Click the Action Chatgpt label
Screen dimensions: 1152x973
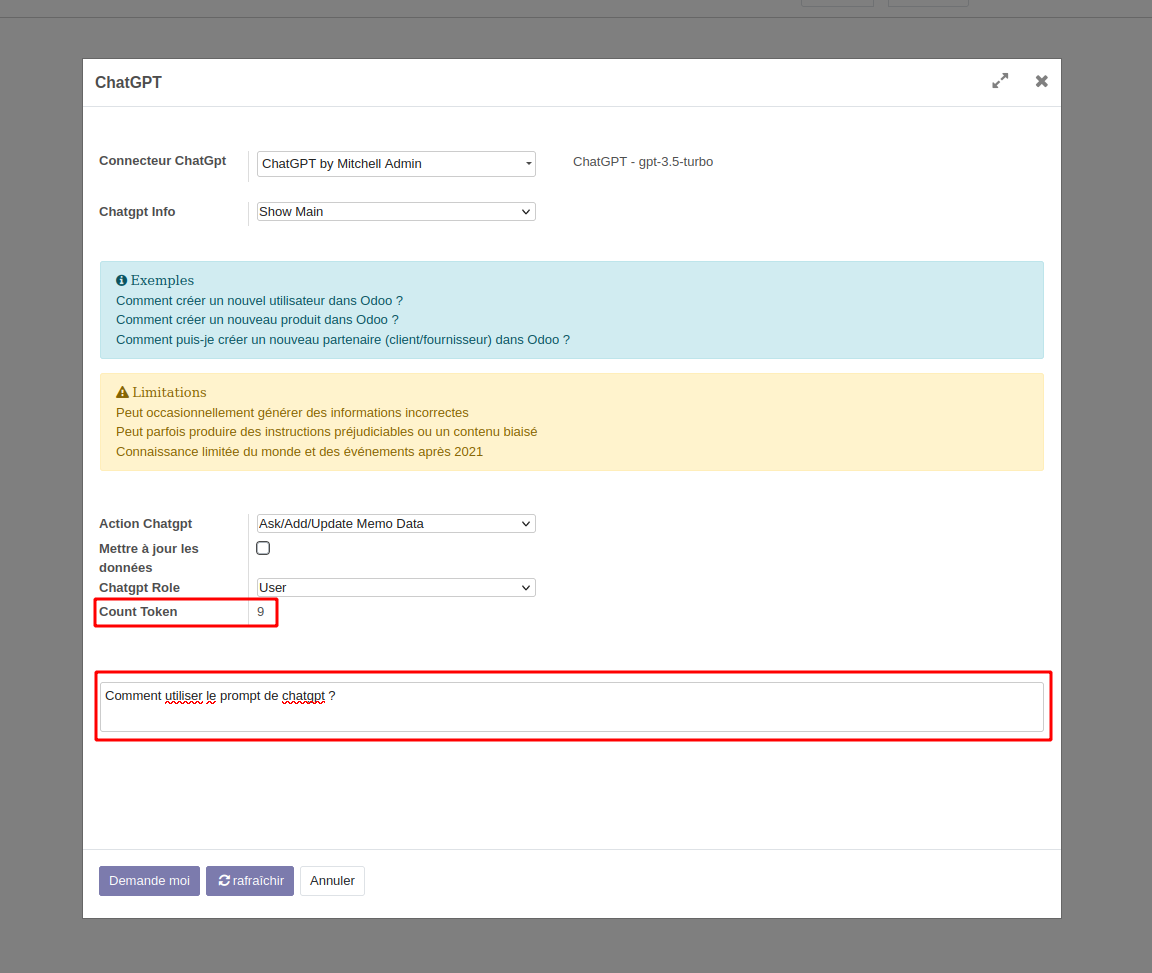pos(145,523)
